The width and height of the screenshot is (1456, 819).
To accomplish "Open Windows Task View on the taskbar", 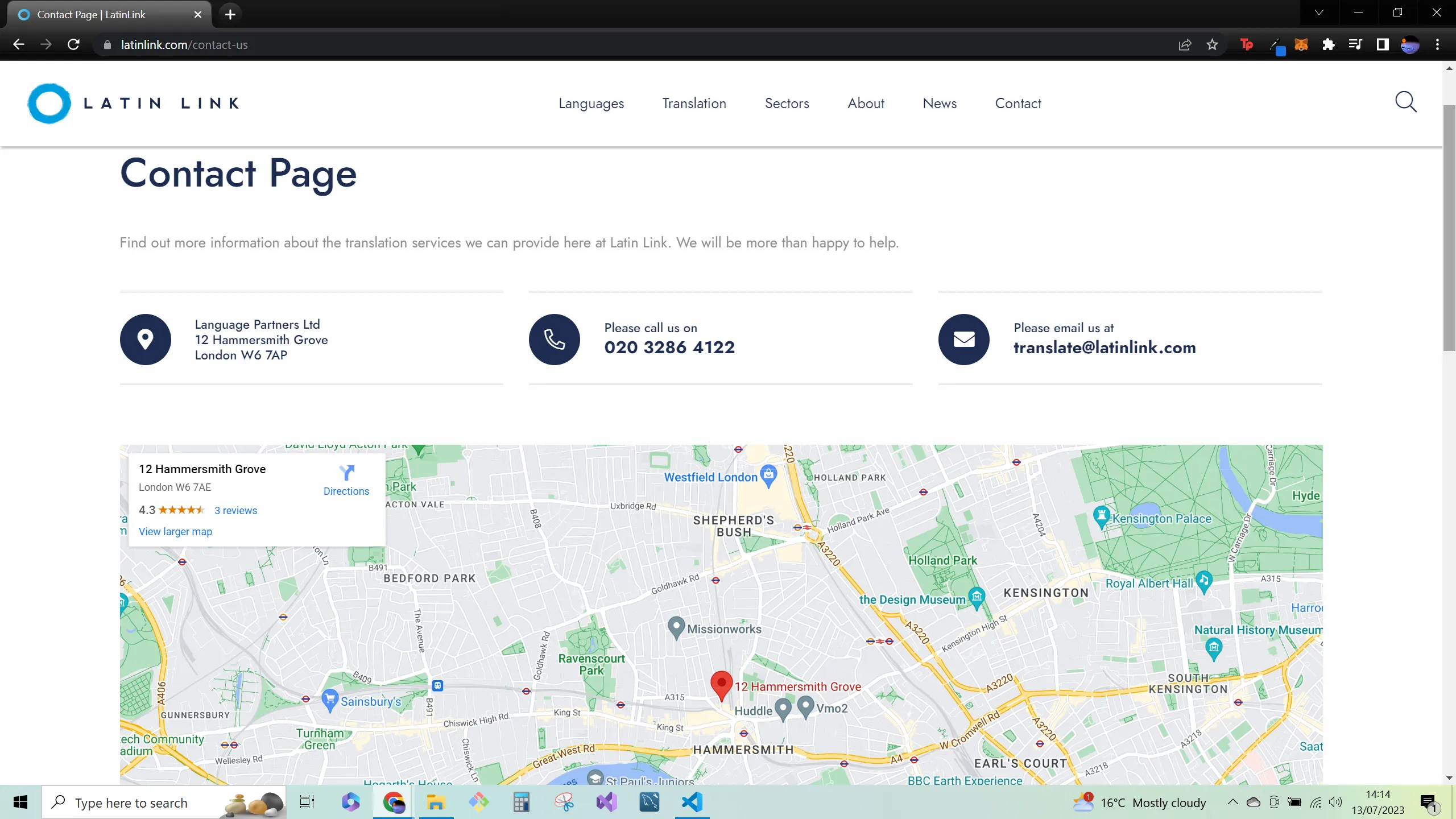I will (307, 803).
